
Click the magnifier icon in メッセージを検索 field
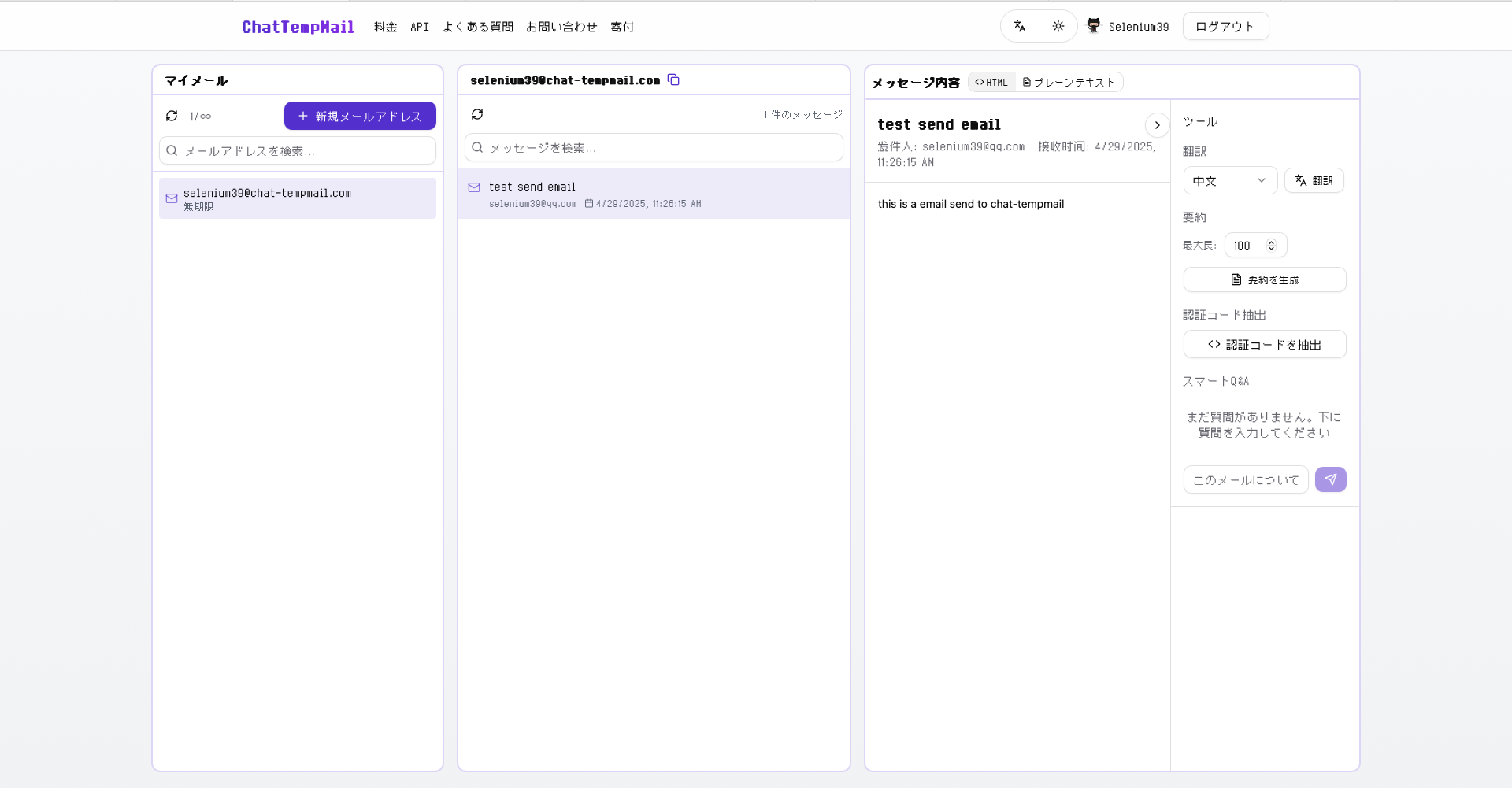(x=477, y=147)
